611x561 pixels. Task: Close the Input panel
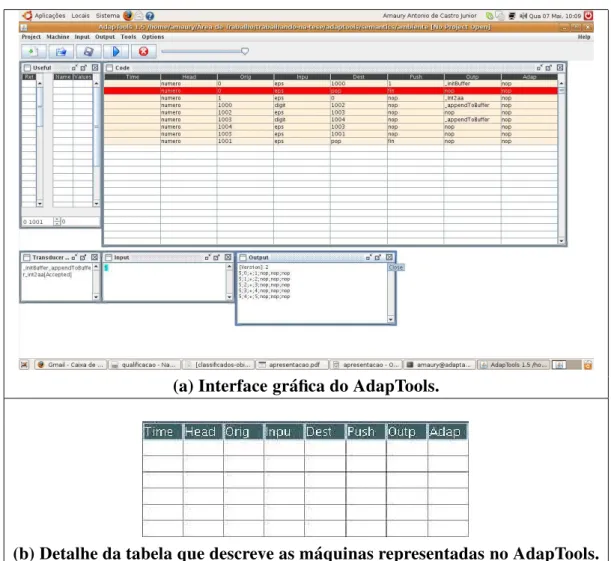click(228, 257)
